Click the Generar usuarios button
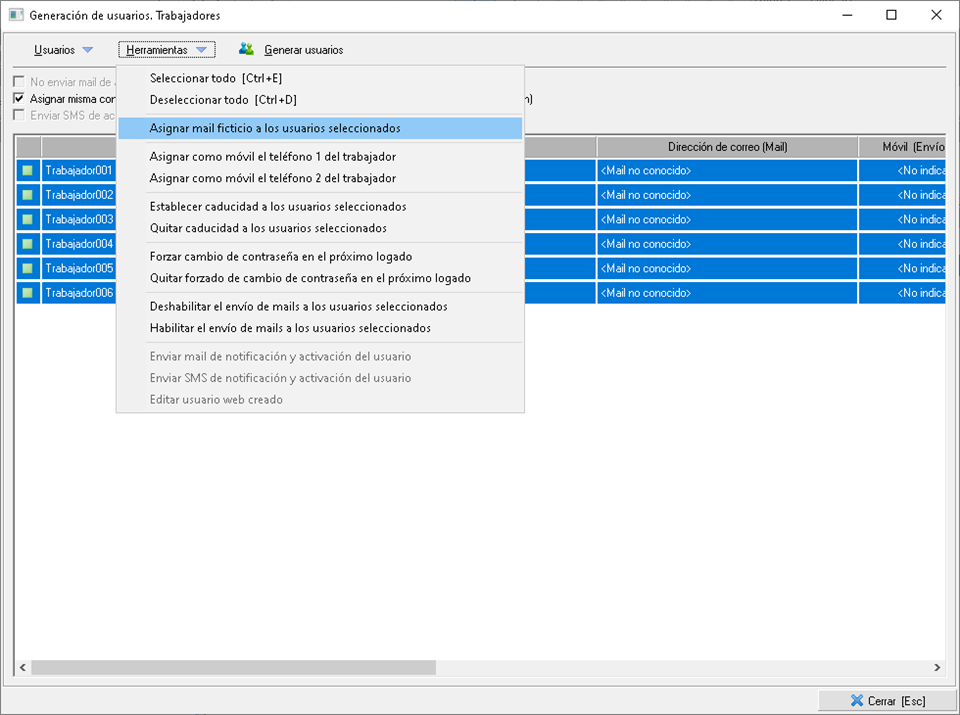This screenshot has height=715, width=960. pyautogui.click(x=303, y=50)
